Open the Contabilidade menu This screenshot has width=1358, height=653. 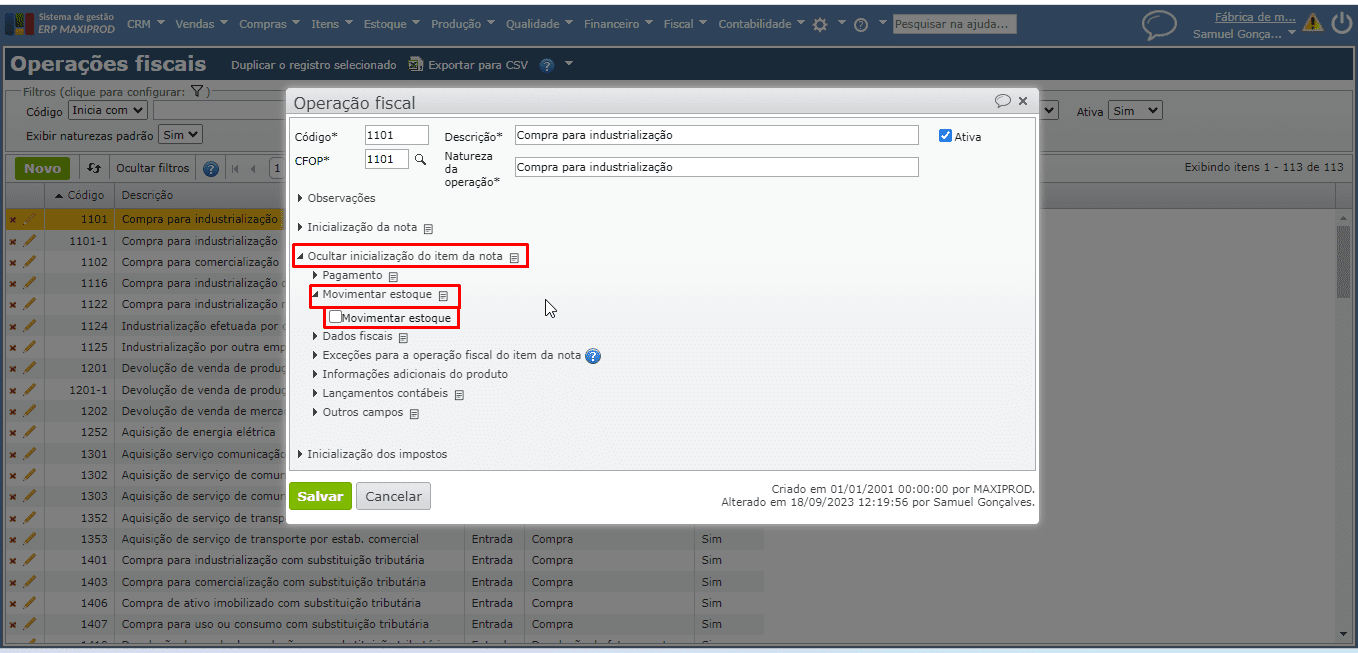(761, 24)
